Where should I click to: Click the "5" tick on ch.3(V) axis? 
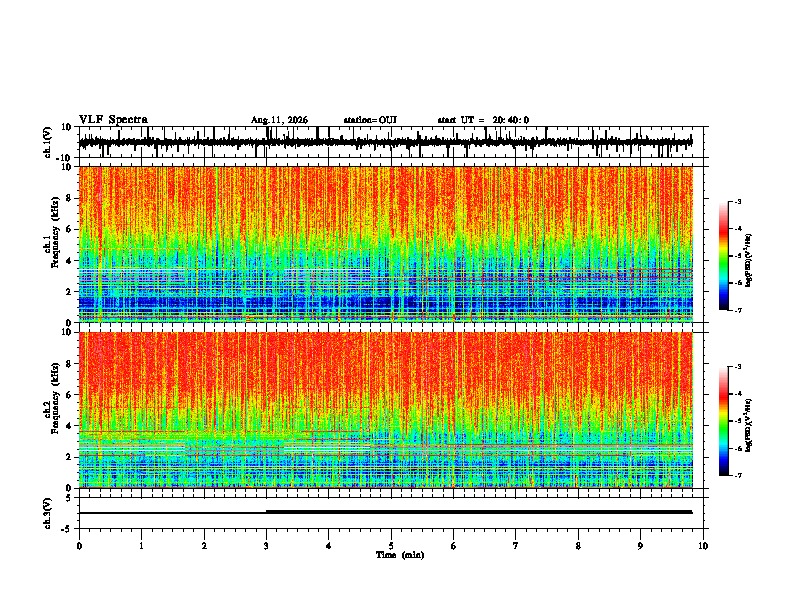pyautogui.click(x=70, y=498)
